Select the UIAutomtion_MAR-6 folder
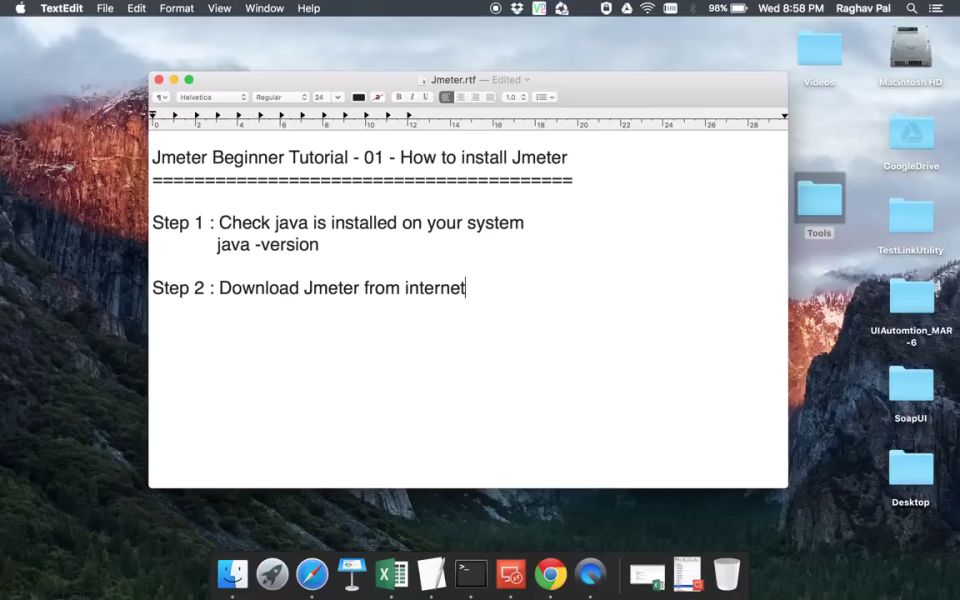This screenshot has width=960, height=600. click(911, 296)
